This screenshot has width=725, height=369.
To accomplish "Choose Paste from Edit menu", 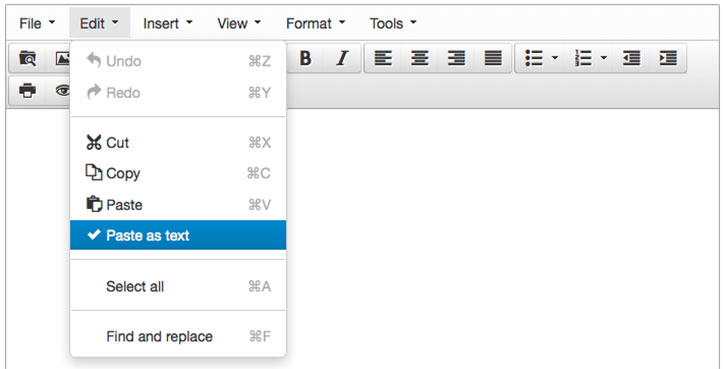I will pyautogui.click(x=178, y=204).
